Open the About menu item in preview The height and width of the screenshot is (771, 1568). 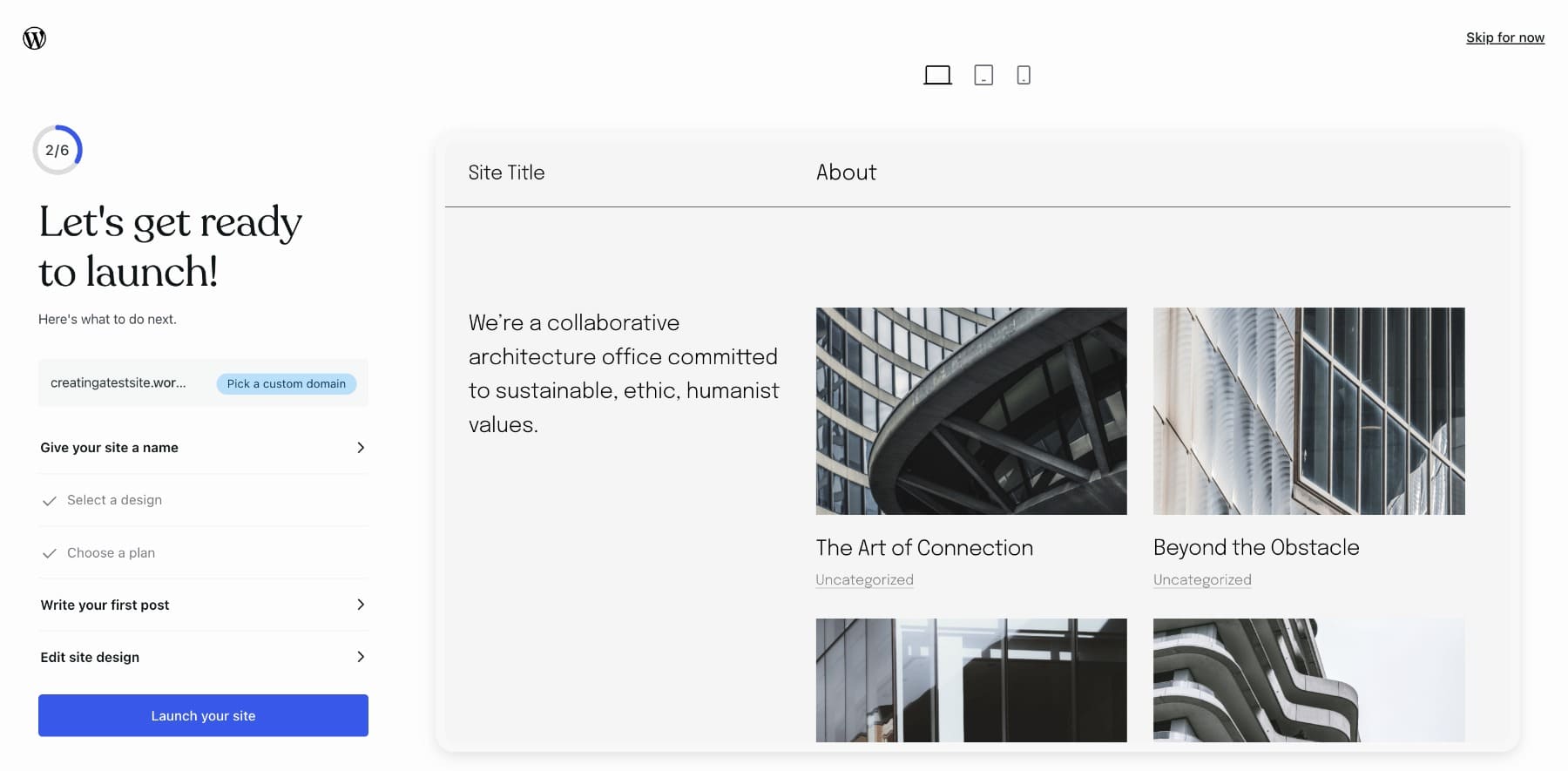846,172
